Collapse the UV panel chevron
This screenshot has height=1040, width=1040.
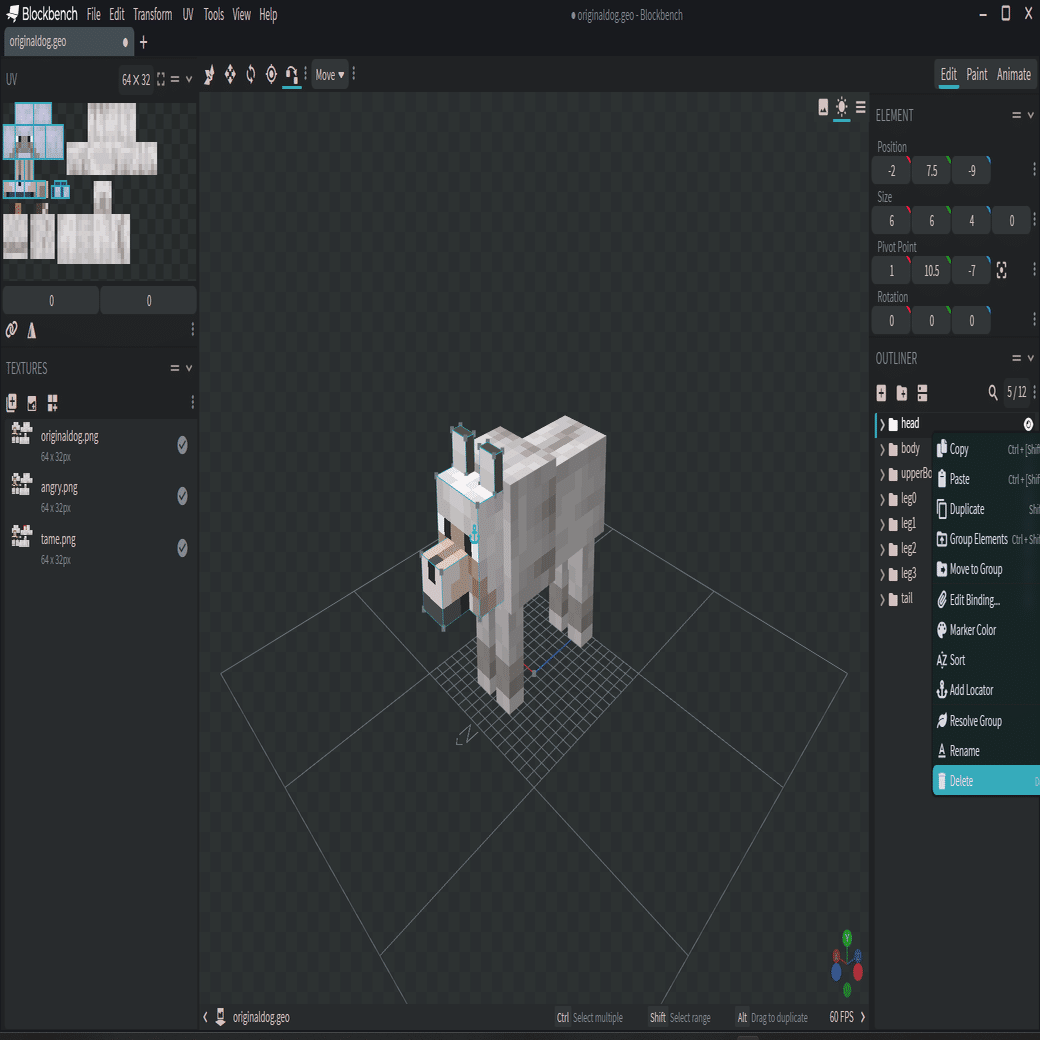click(189, 79)
